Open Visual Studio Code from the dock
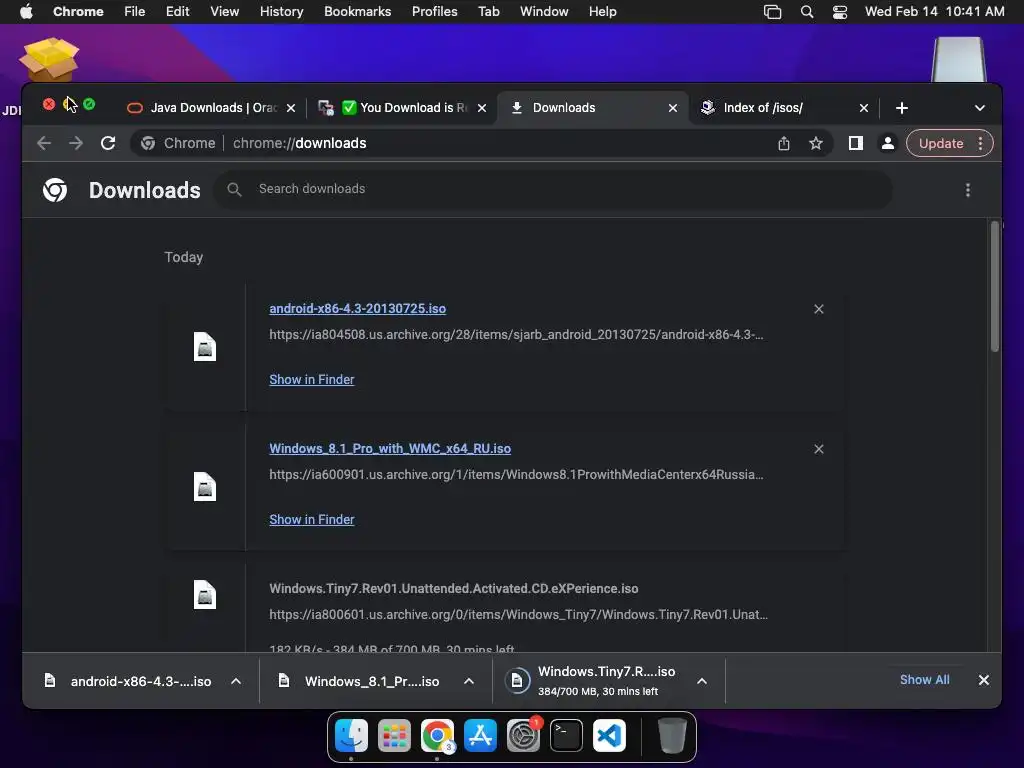 [609, 736]
